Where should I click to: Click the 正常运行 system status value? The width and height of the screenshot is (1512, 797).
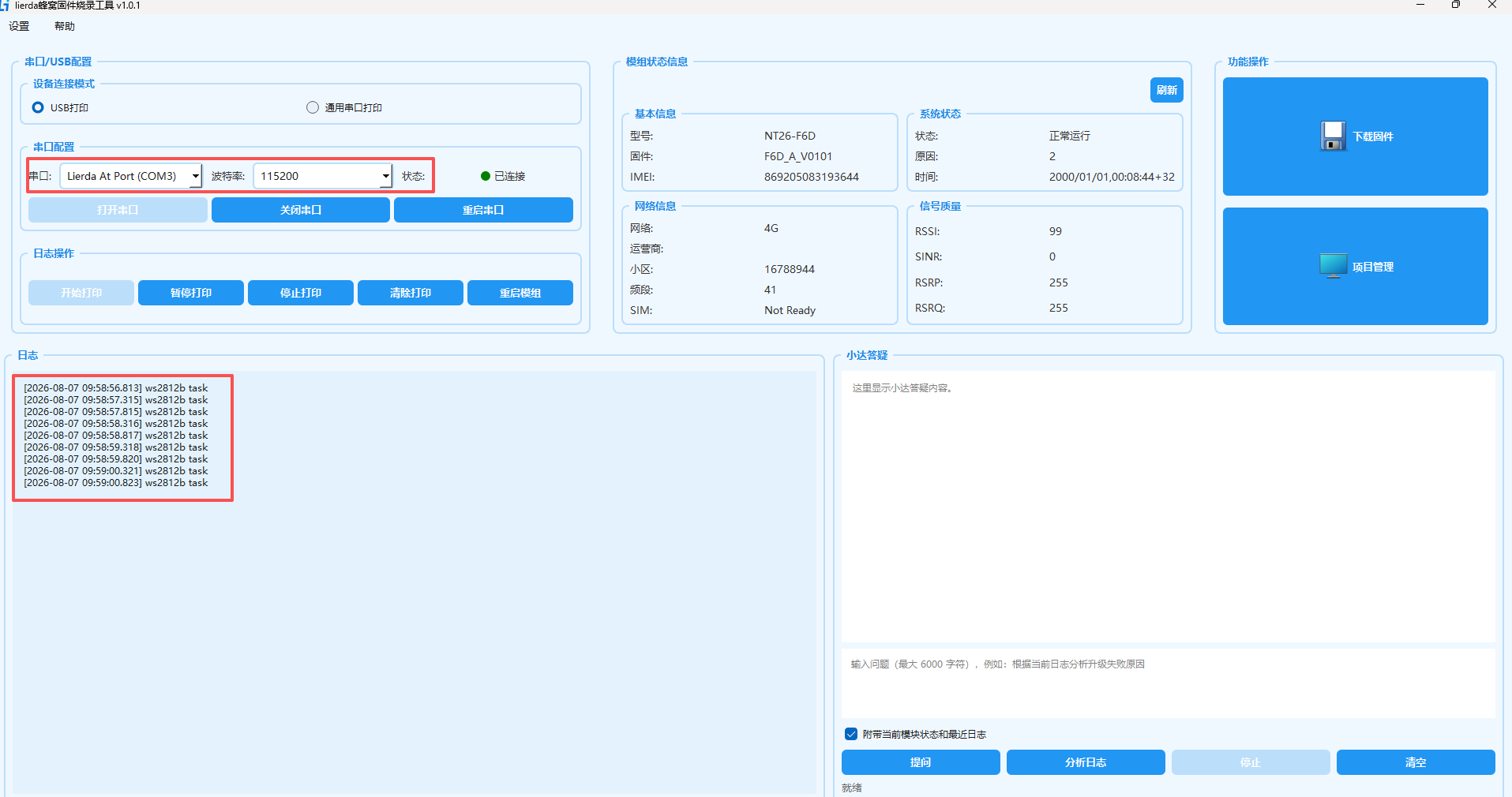tap(1070, 136)
